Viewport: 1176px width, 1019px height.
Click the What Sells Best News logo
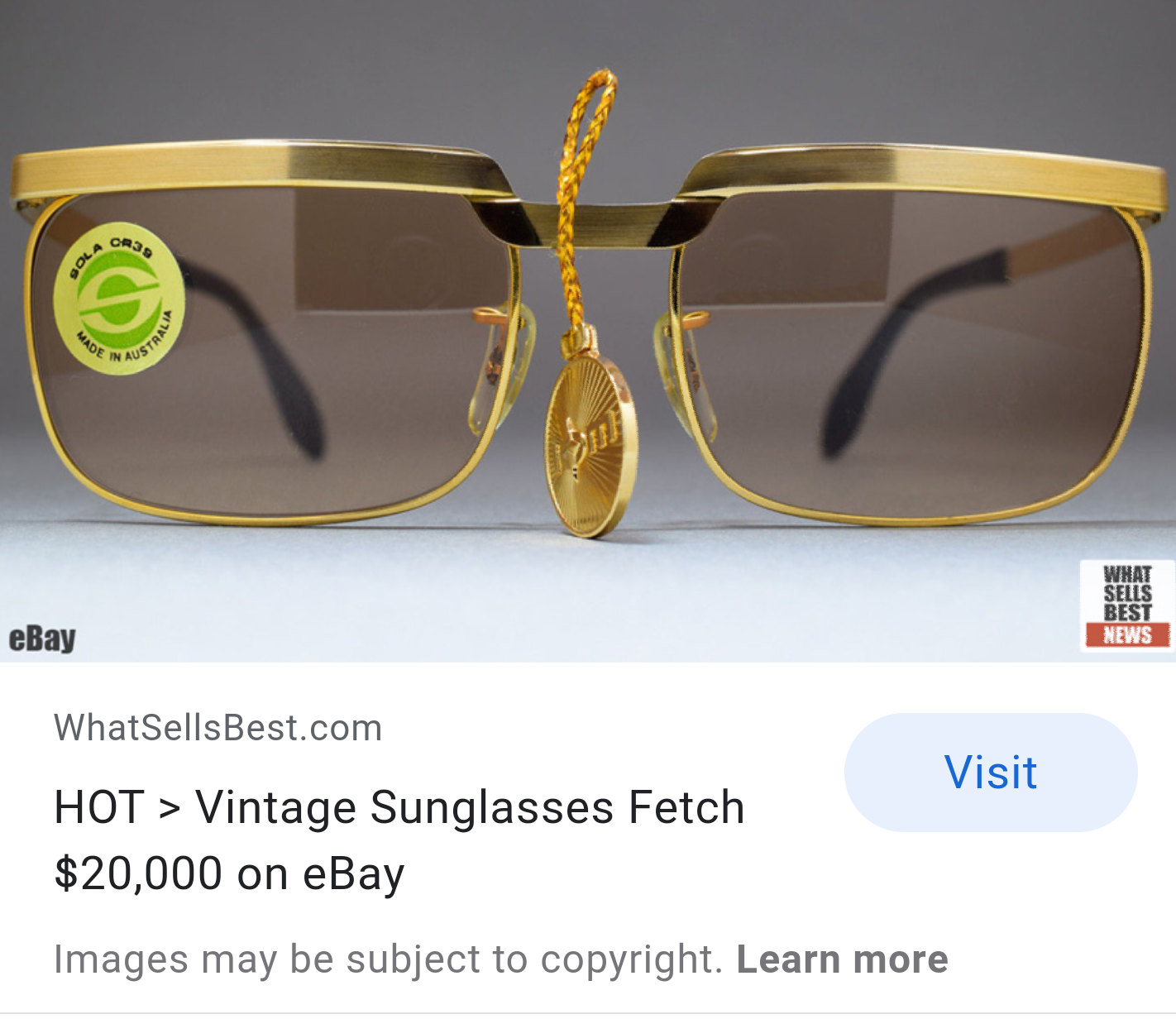click(1127, 605)
